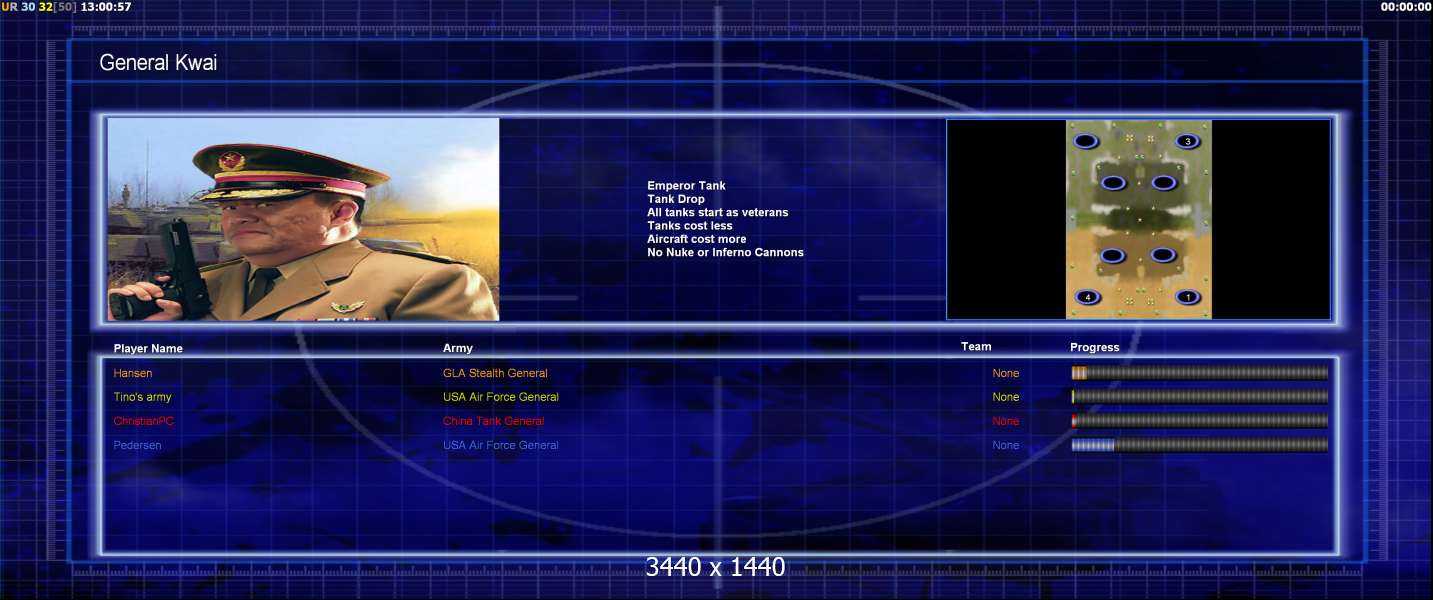Viewport: 1433px width, 600px height.
Task: Click the 'Team' column header
Action: 976,347
